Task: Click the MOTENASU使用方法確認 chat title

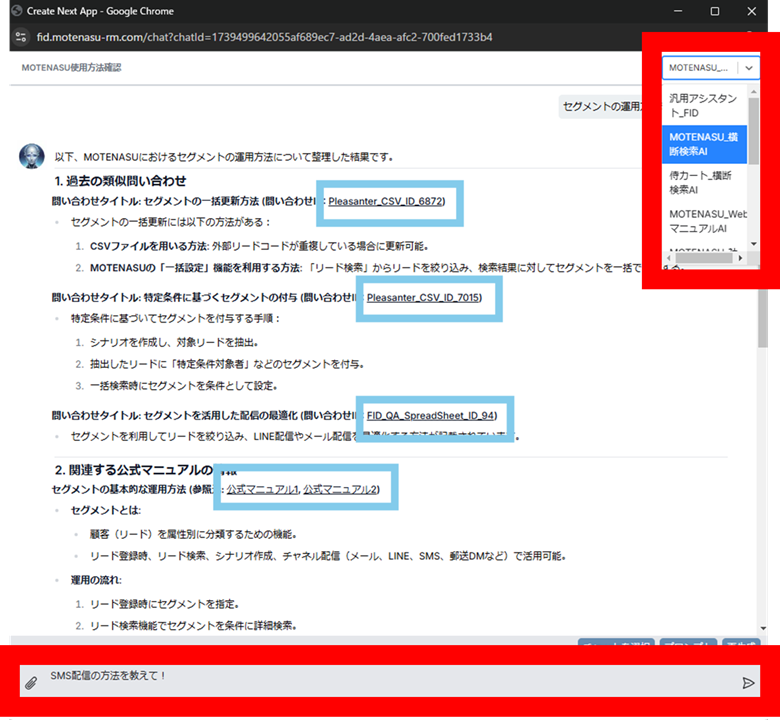Action: pyautogui.click(x=72, y=68)
